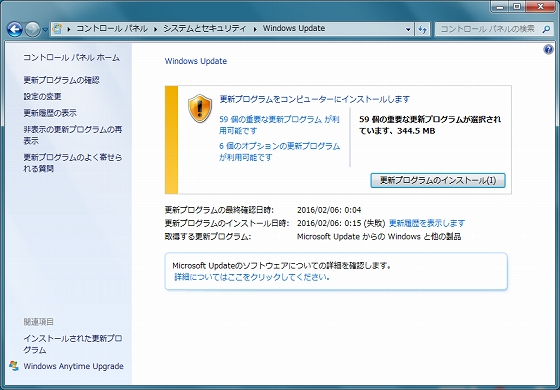560x390 pixels.
Task: Open the recent pages dropdown arrow
Action: pos(45,30)
